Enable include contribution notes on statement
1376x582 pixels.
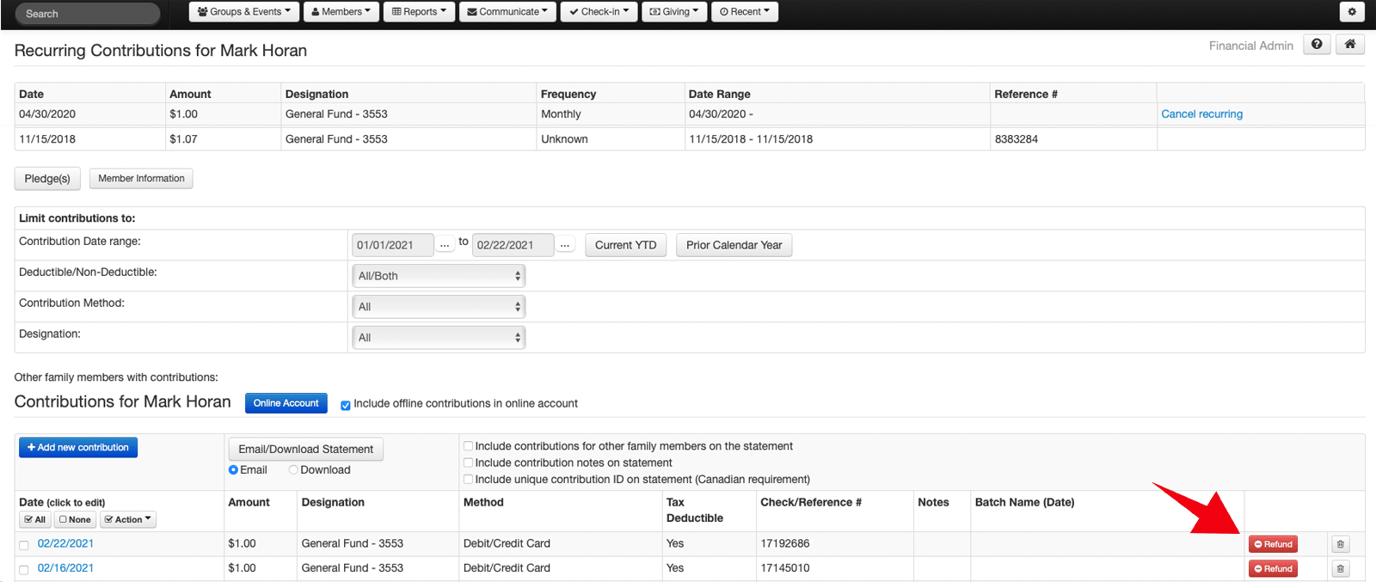coord(467,462)
